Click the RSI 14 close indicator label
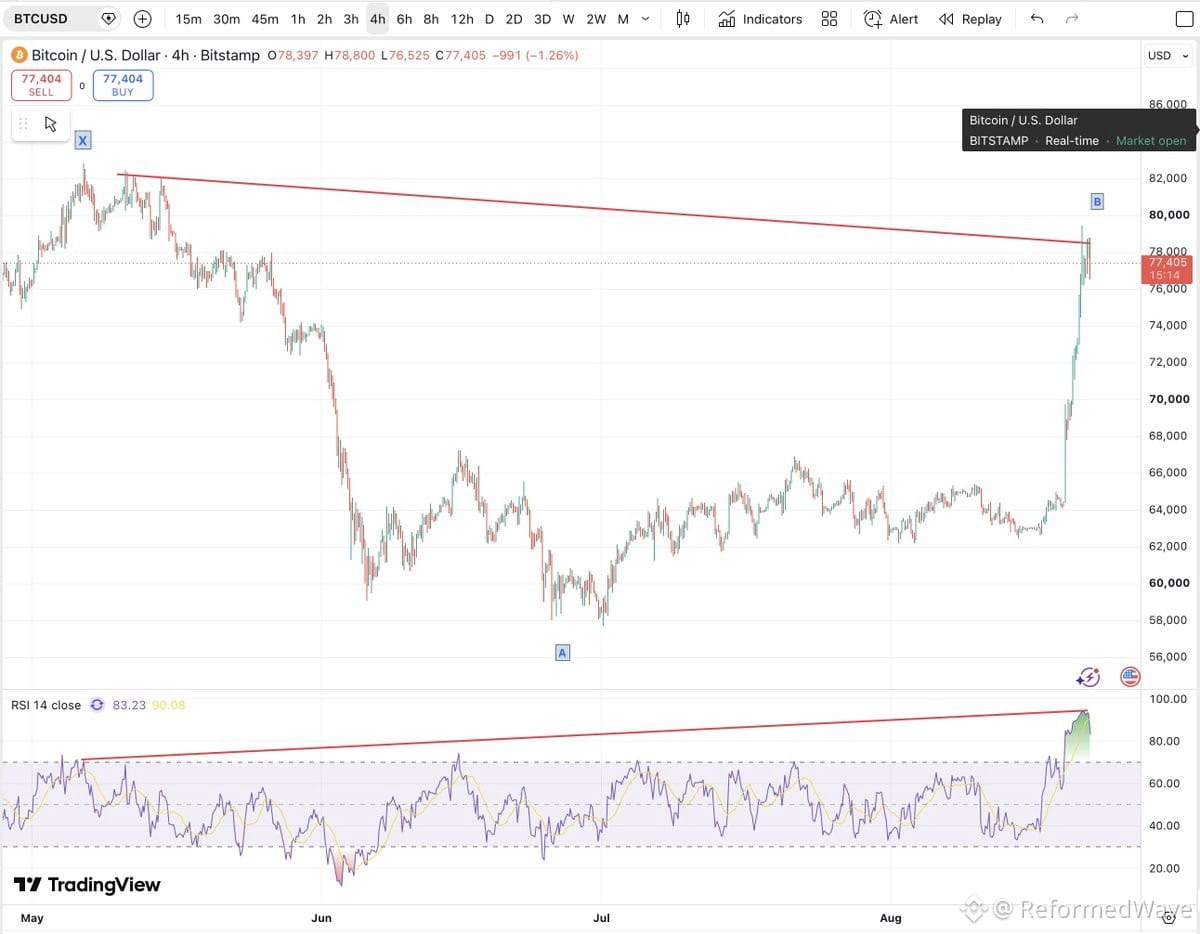Image resolution: width=1200 pixels, height=934 pixels. [x=46, y=705]
